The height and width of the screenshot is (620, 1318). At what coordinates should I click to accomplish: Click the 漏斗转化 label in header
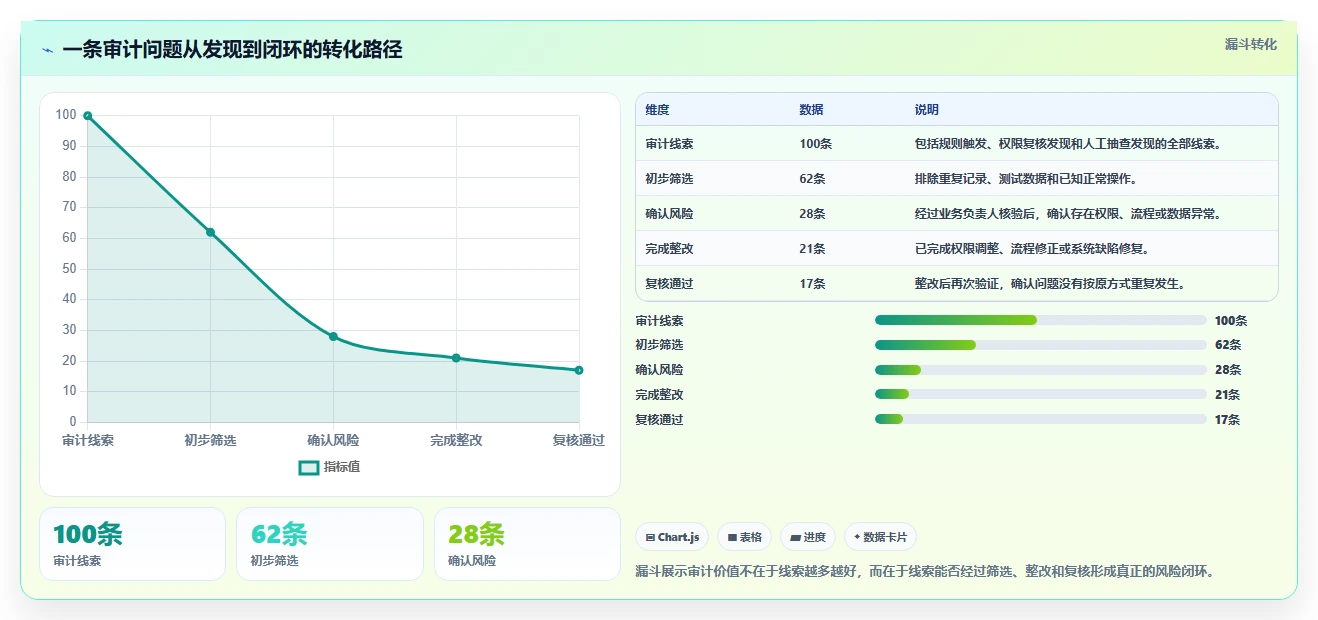(x=1250, y=44)
